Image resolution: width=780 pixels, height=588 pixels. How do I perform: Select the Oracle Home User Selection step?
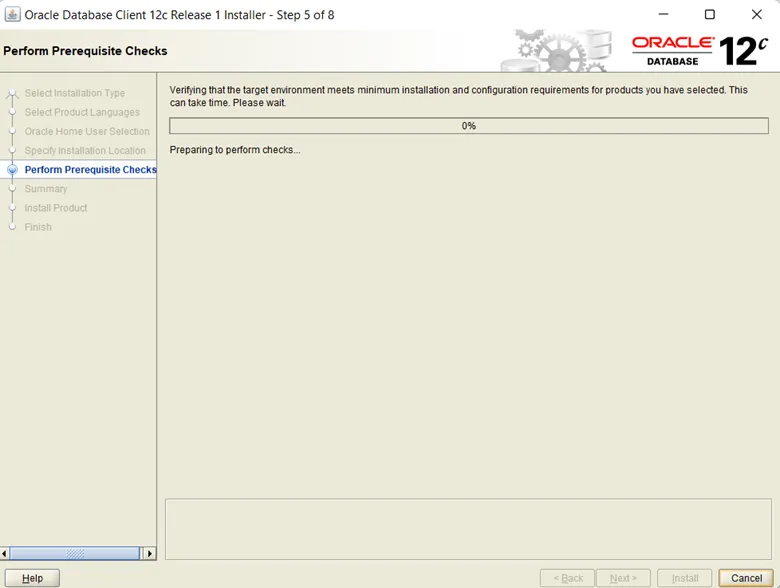(87, 131)
